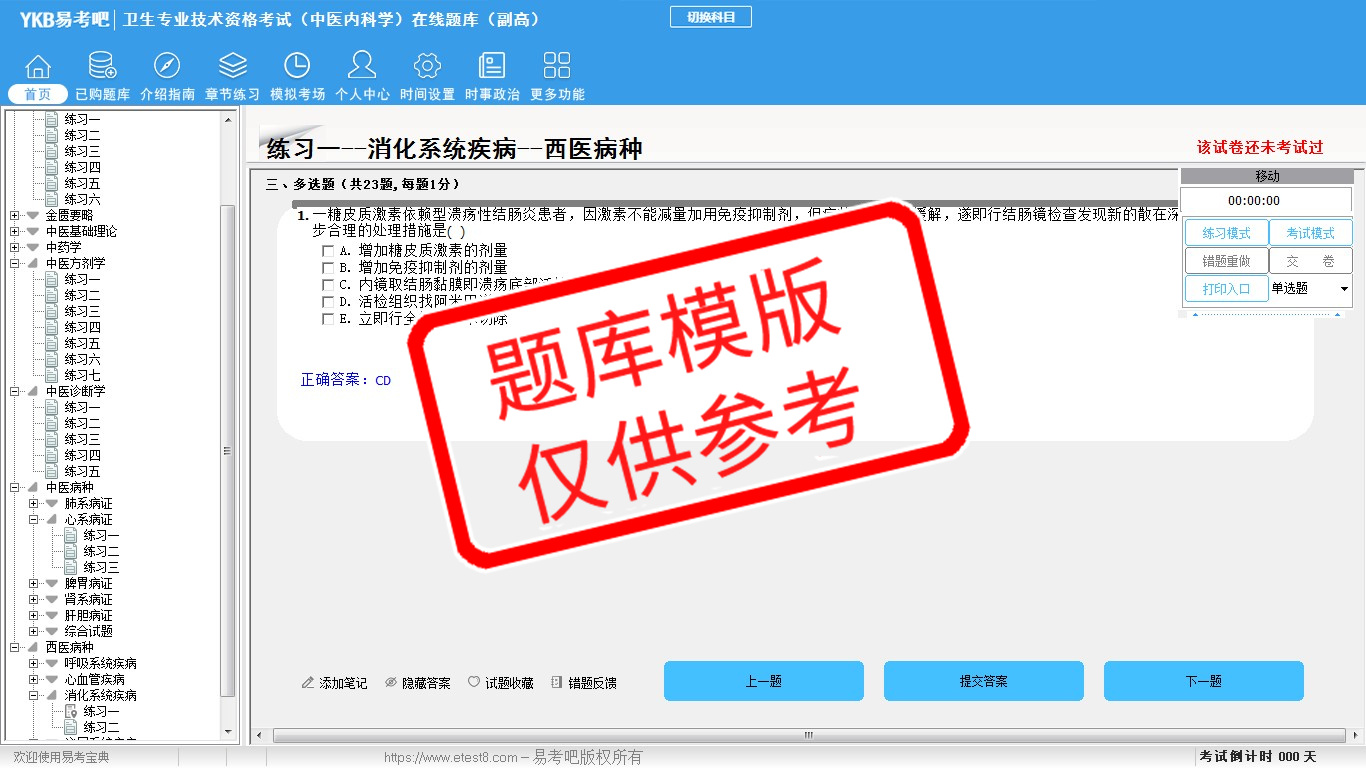Click the 切换科目 button
The height and width of the screenshot is (768, 1366).
click(711, 17)
